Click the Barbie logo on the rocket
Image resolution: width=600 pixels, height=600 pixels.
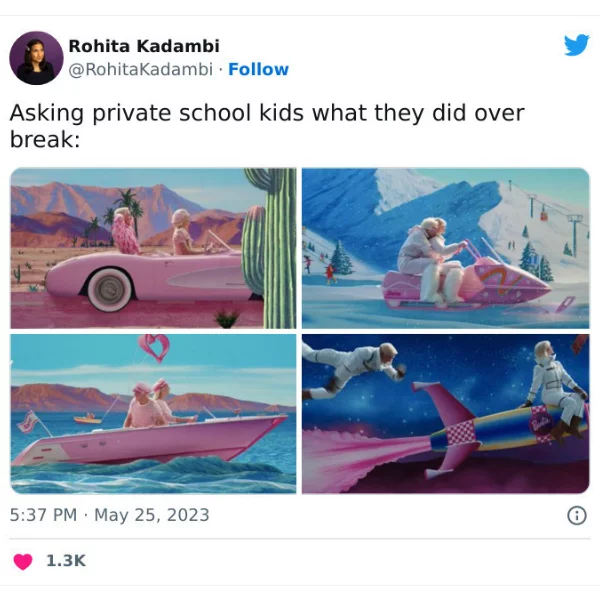click(x=540, y=422)
